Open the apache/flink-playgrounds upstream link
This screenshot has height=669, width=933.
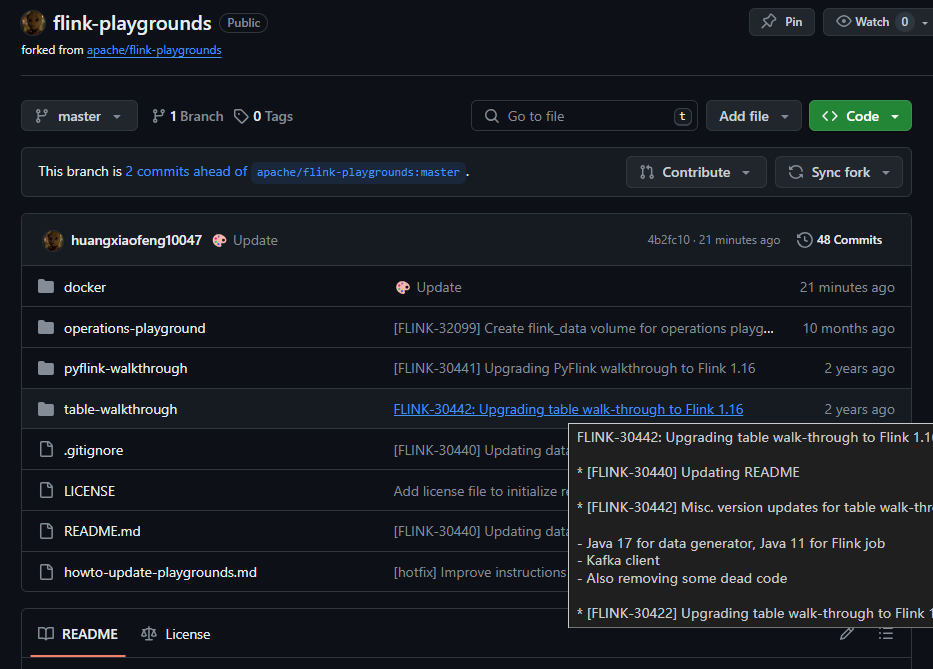click(x=154, y=50)
